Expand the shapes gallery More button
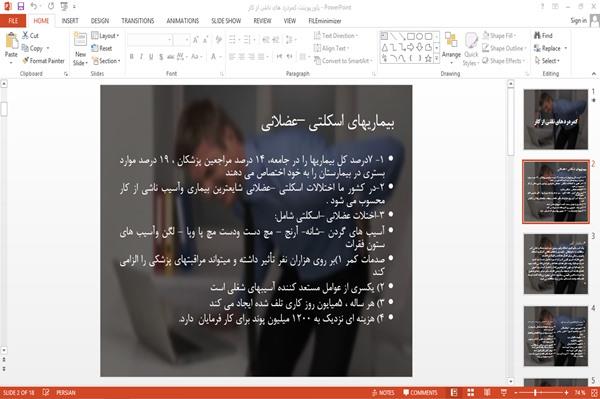Image resolution: width=600 pixels, height=399 pixels. (x=437, y=58)
